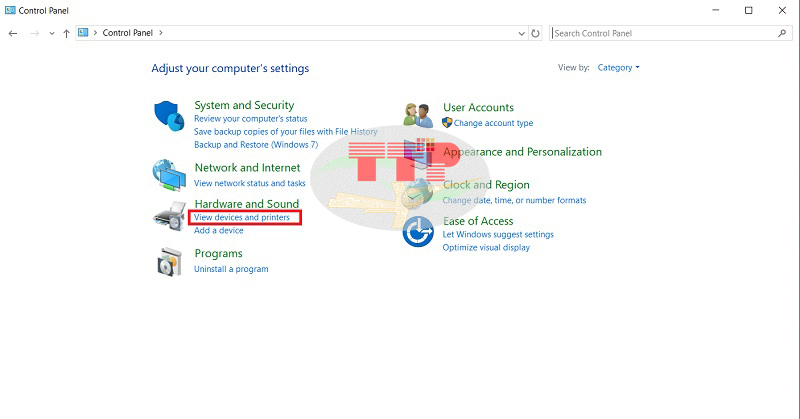This screenshot has height=419, width=800.
Task: Open the User Accounts people icon
Action: [x=418, y=115]
